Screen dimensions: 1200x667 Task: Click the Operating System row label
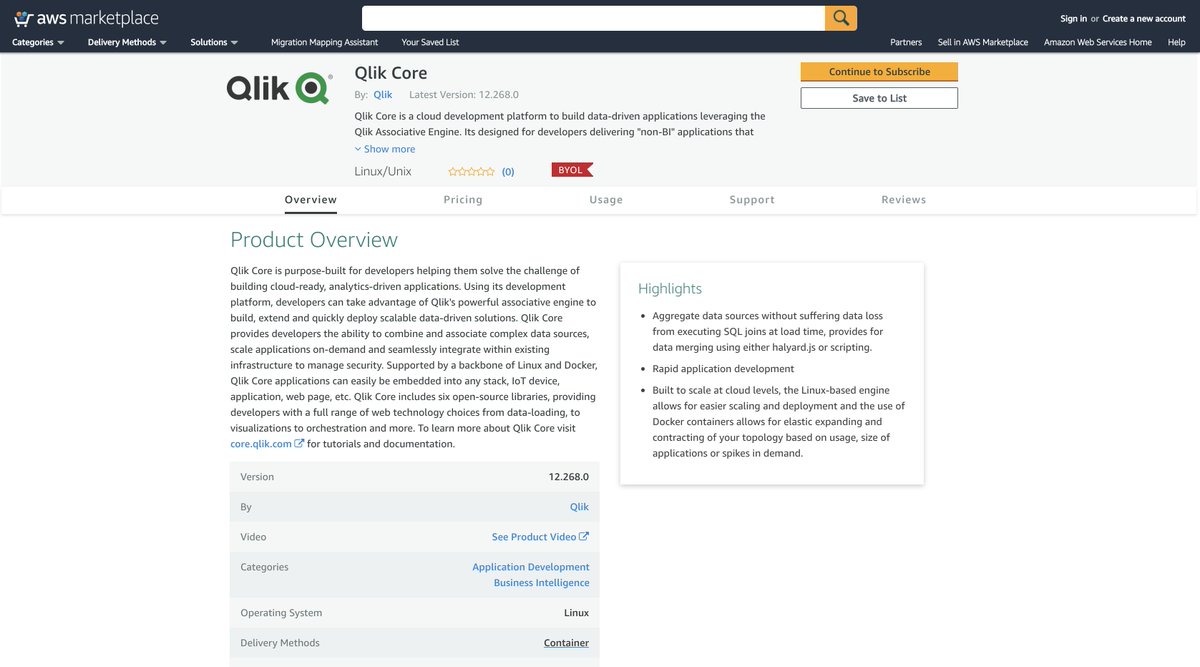click(281, 613)
